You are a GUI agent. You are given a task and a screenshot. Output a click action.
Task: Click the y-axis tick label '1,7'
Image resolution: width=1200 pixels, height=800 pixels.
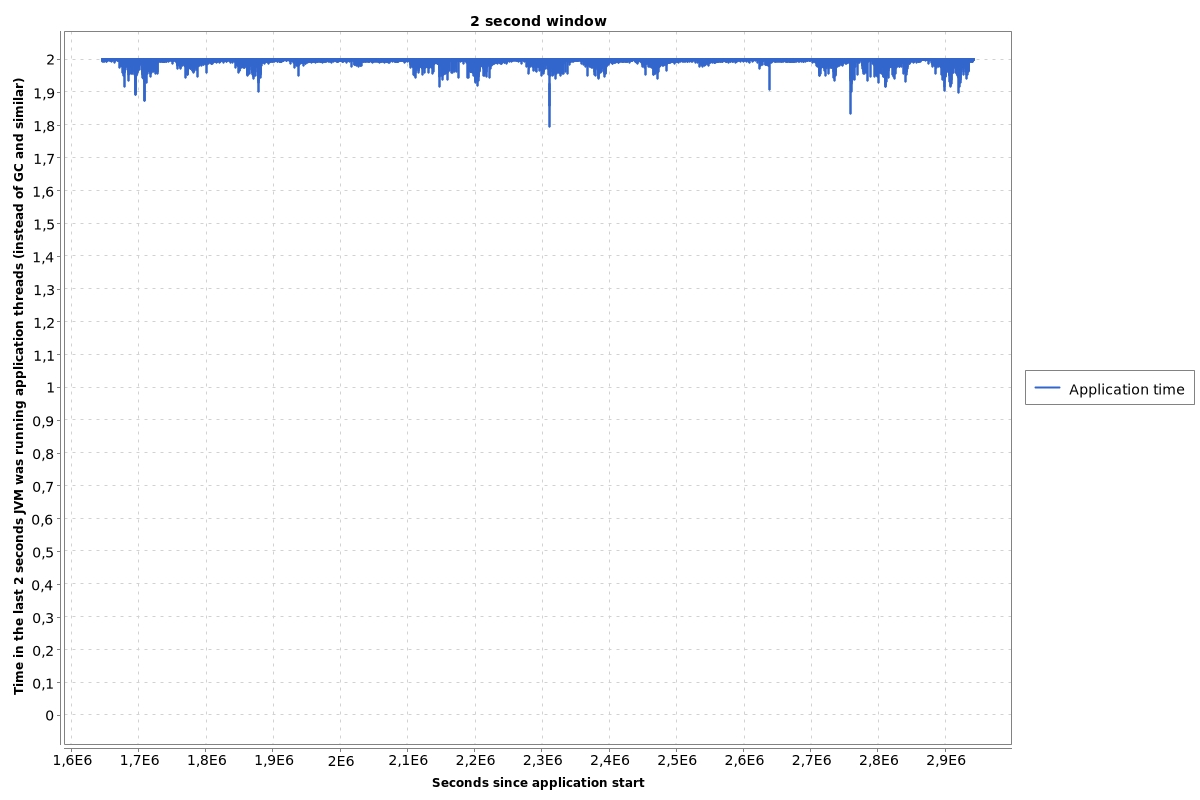tap(45, 158)
